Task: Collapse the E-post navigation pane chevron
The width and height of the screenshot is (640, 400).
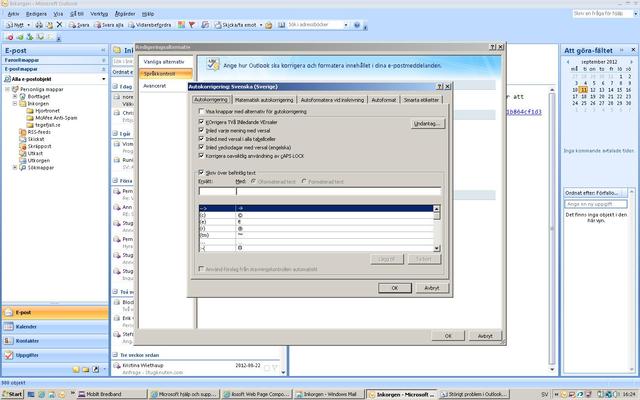Action: coord(103,50)
